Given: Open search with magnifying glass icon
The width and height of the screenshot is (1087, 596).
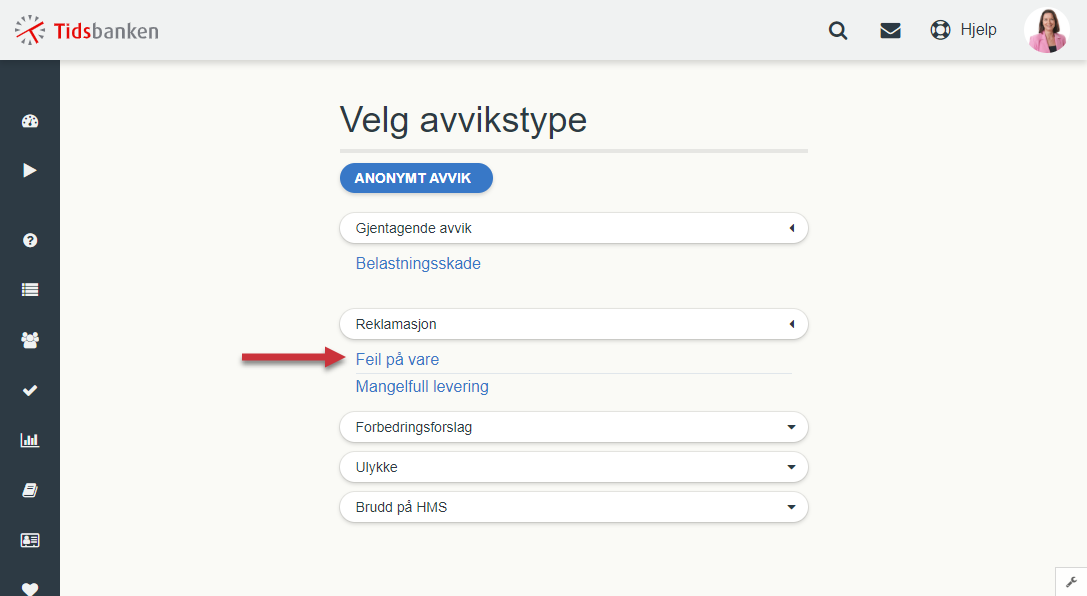Looking at the screenshot, I should tap(838, 30).
